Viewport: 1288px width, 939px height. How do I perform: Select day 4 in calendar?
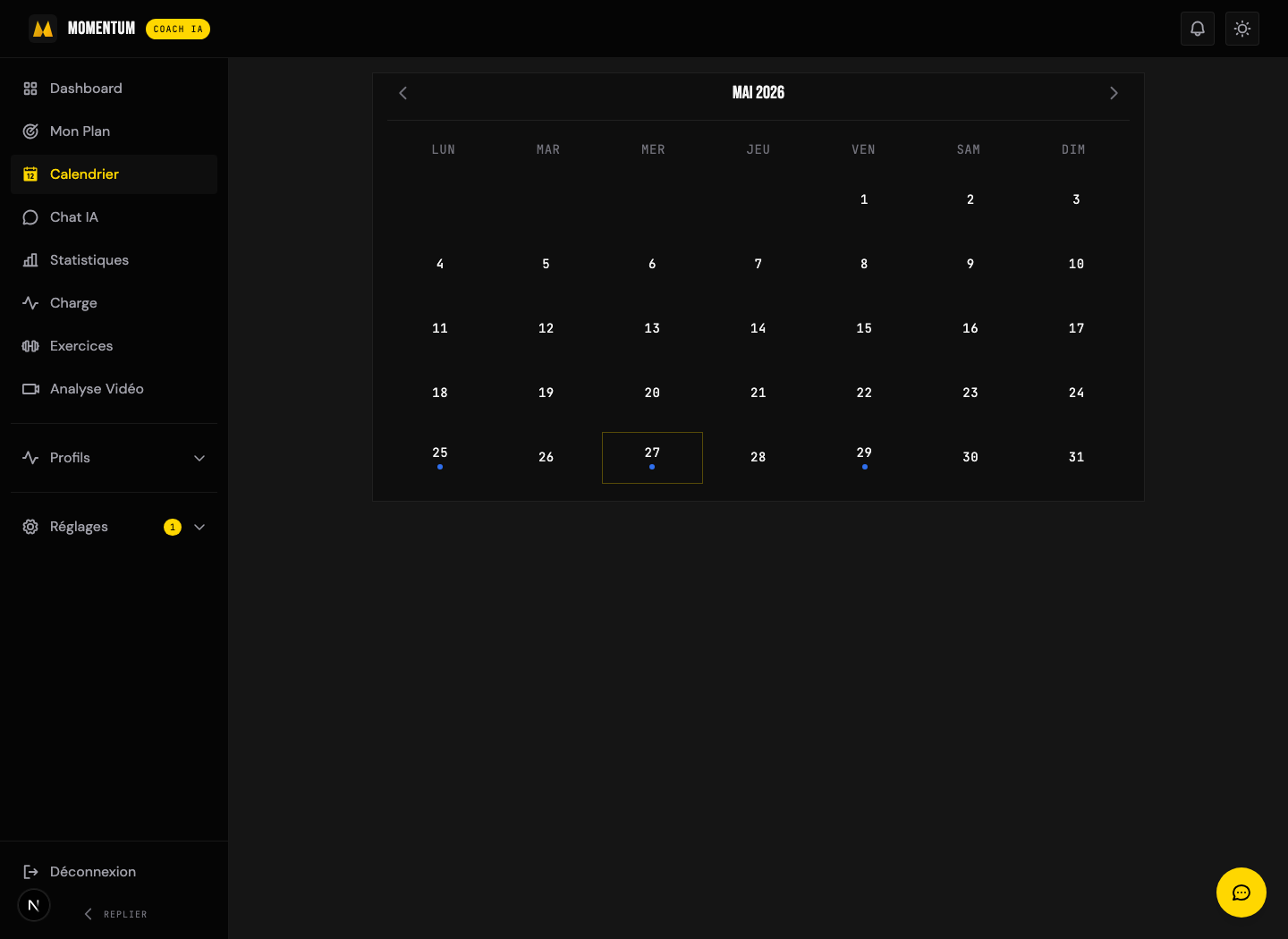click(440, 264)
